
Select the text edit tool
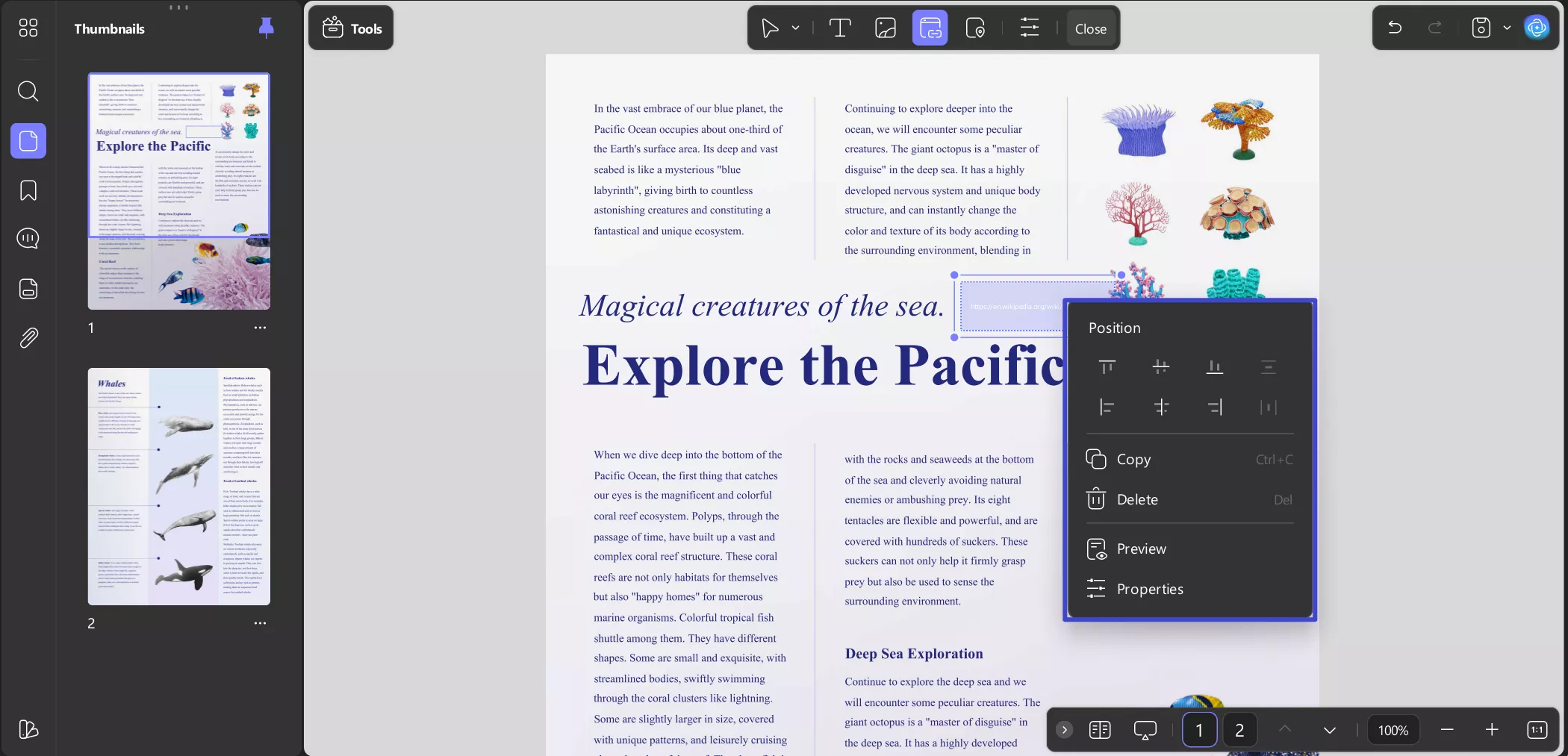[x=840, y=28]
